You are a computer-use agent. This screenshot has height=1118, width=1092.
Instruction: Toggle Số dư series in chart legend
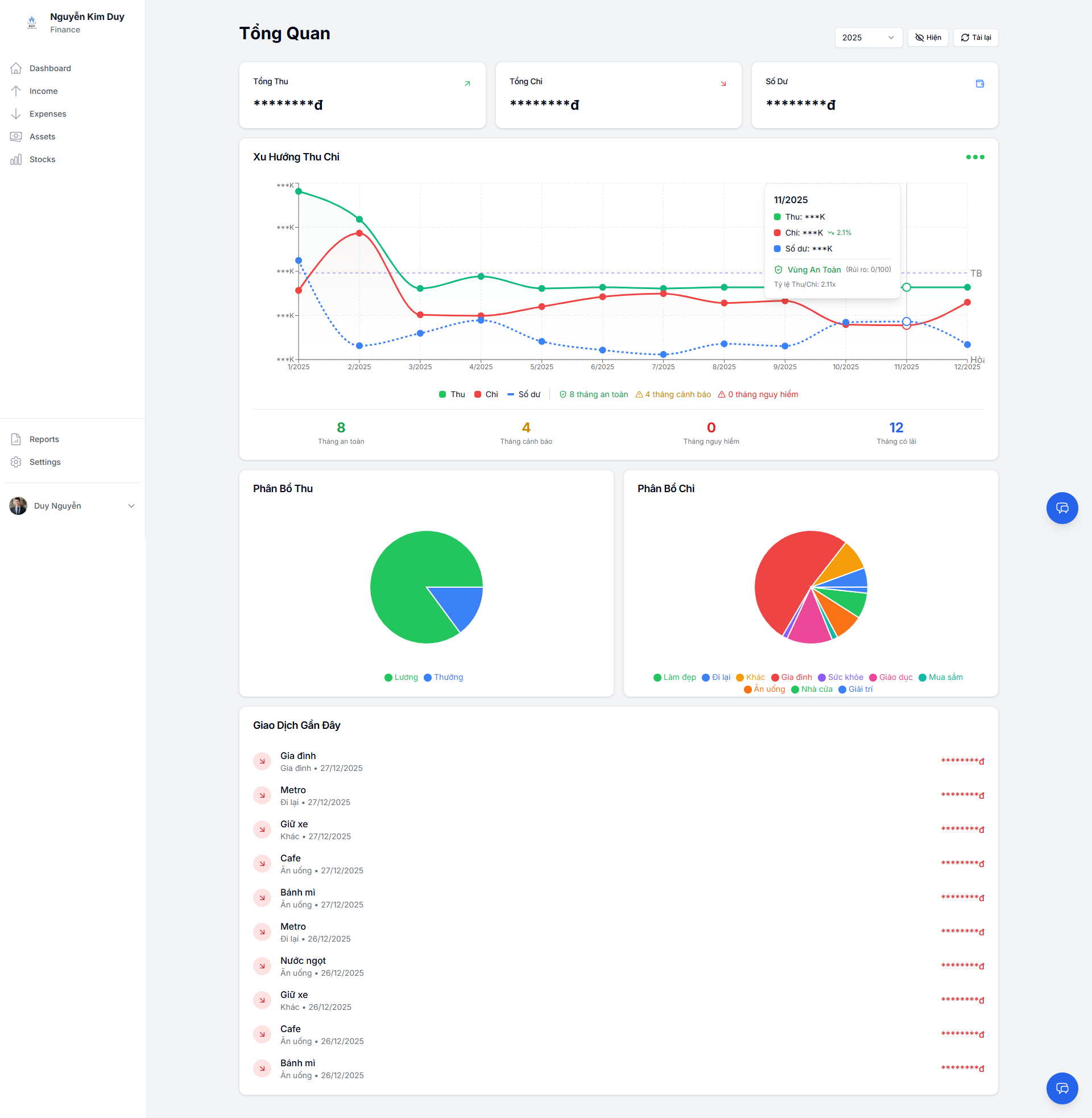[524, 395]
